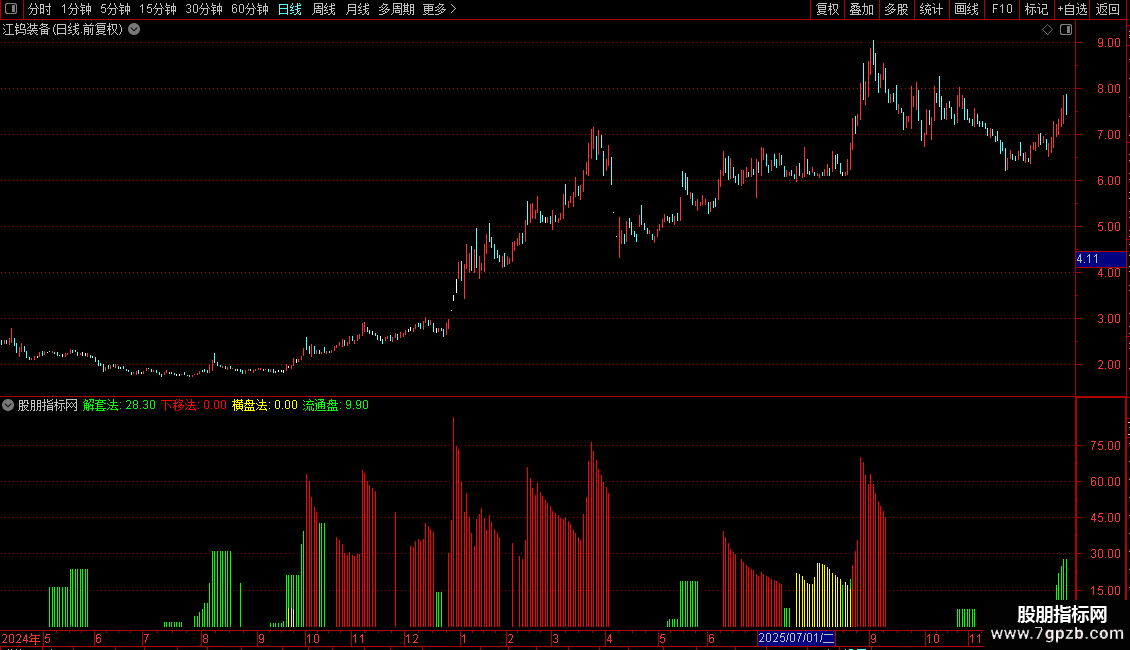The height and width of the screenshot is (650, 1130).
Task: Toggle the right side panel icon
Action: (1066, 30)
